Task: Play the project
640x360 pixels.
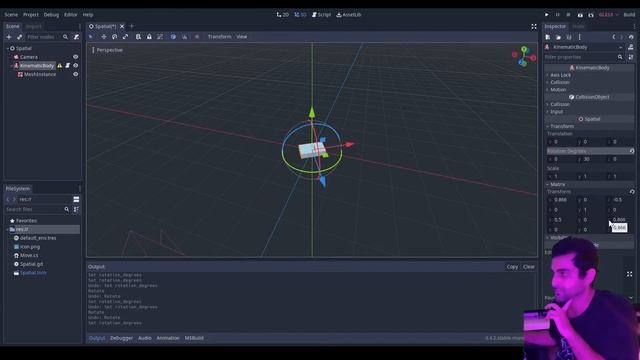Action: [x=547, y=15]
